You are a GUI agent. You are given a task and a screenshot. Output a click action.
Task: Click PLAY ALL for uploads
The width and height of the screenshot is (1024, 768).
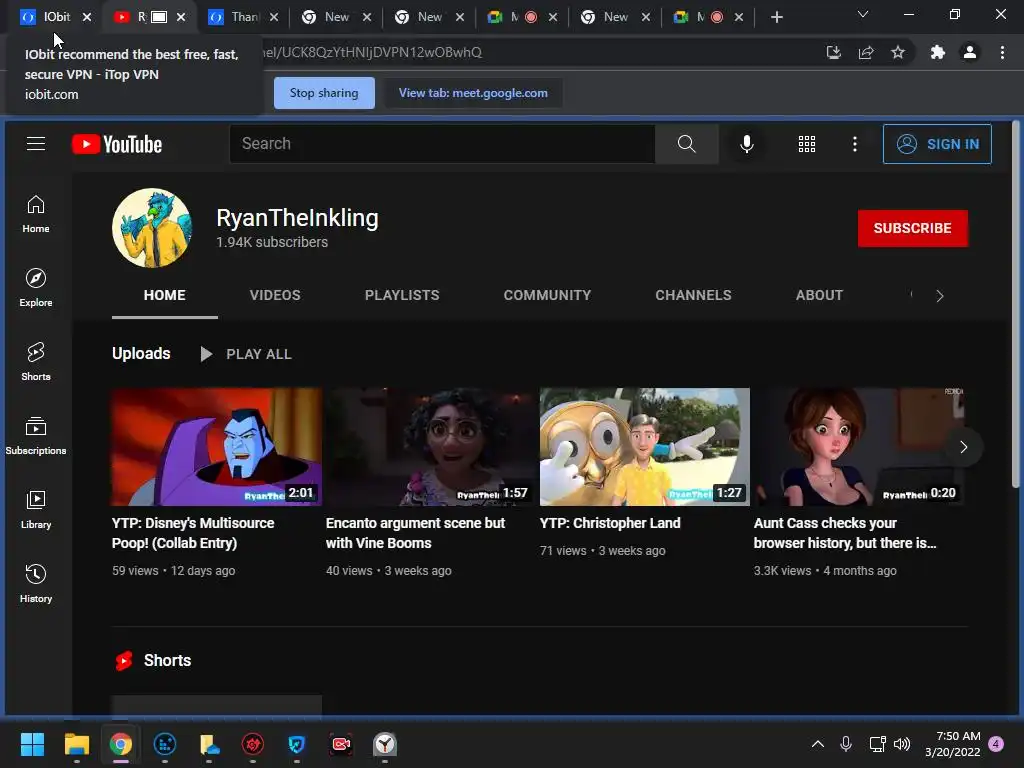[246, 354]
